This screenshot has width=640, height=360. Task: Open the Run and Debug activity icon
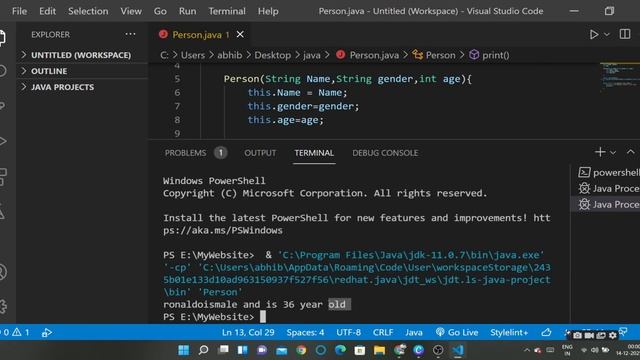[3, 141]
